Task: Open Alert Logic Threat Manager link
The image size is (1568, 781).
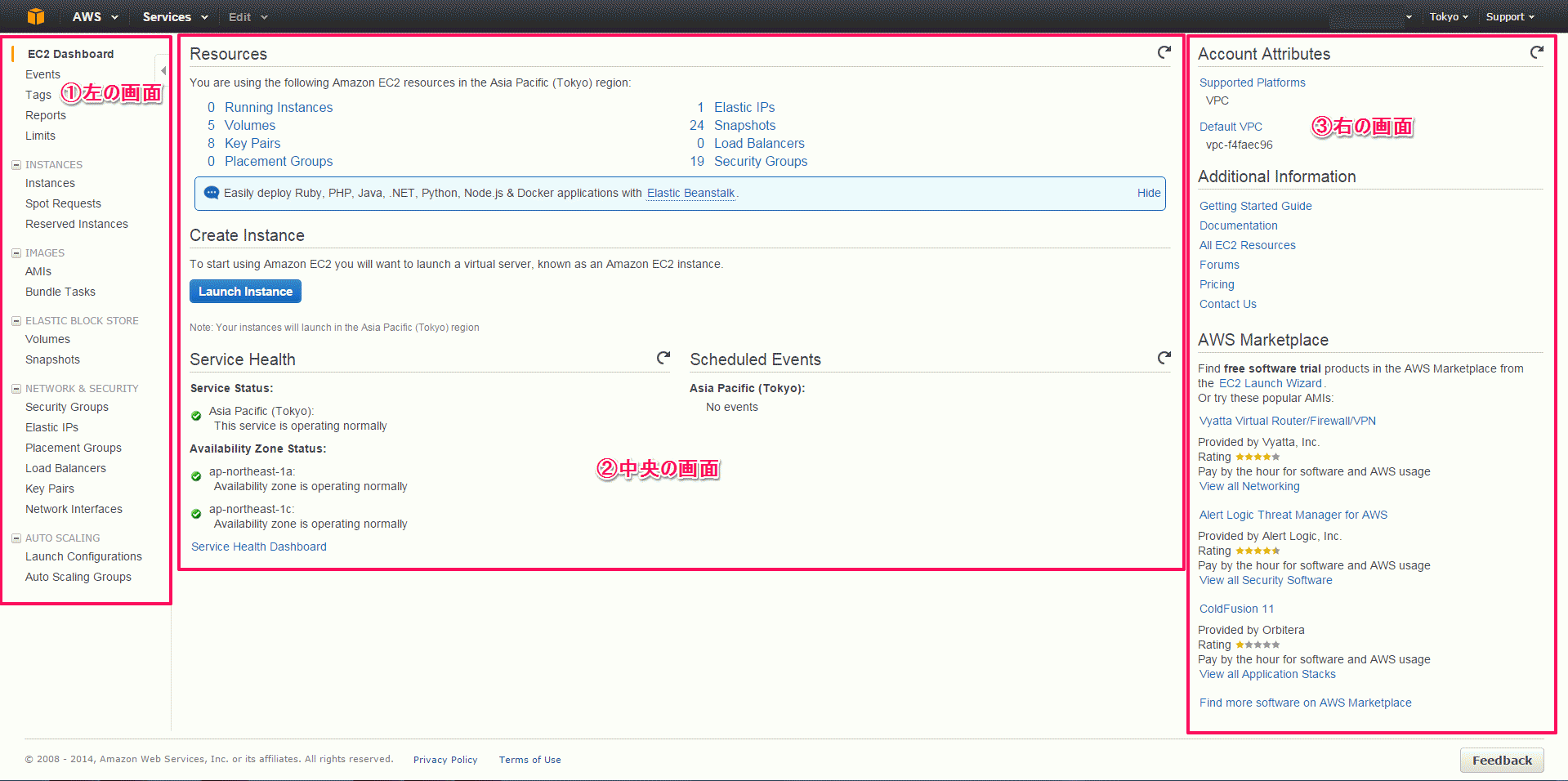Action: [1293, 515]
